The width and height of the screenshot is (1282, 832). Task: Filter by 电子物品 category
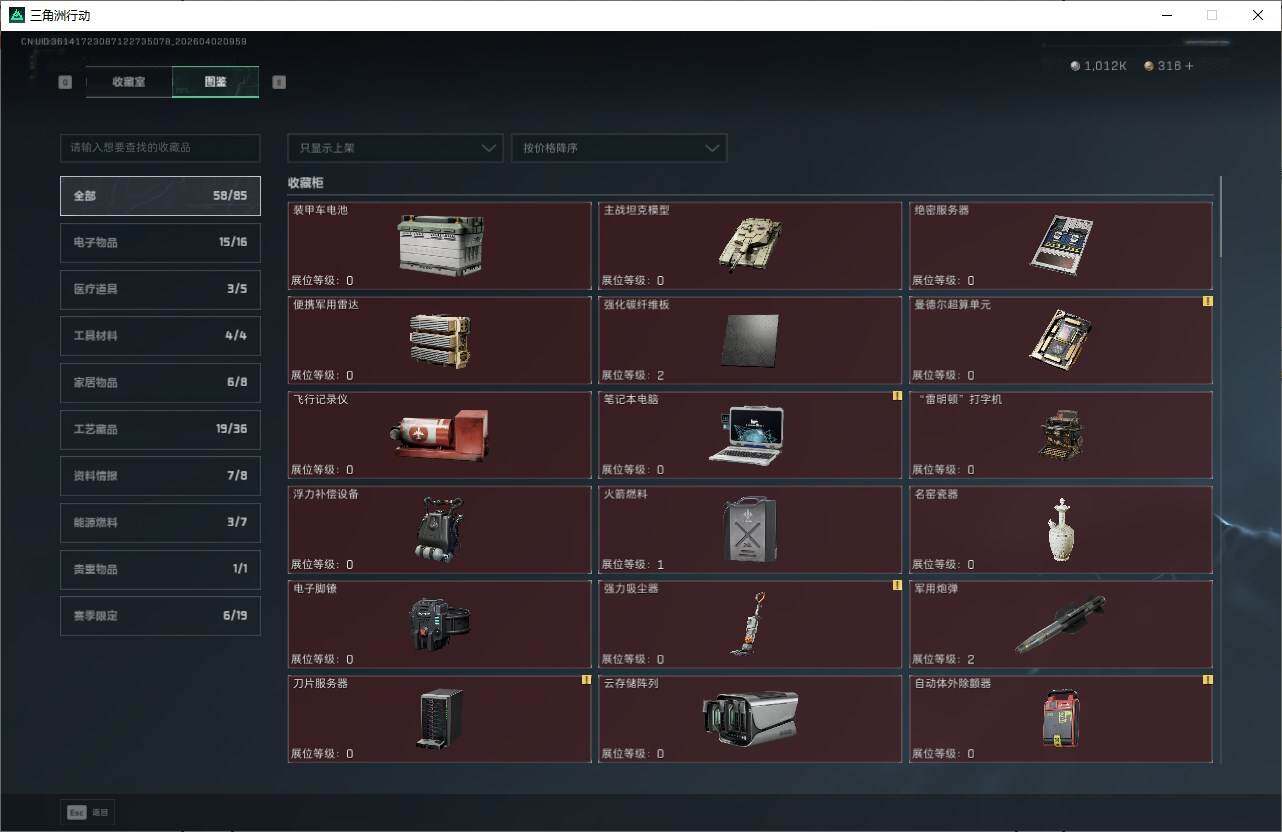pyautogui.click(x=160, y=242)
